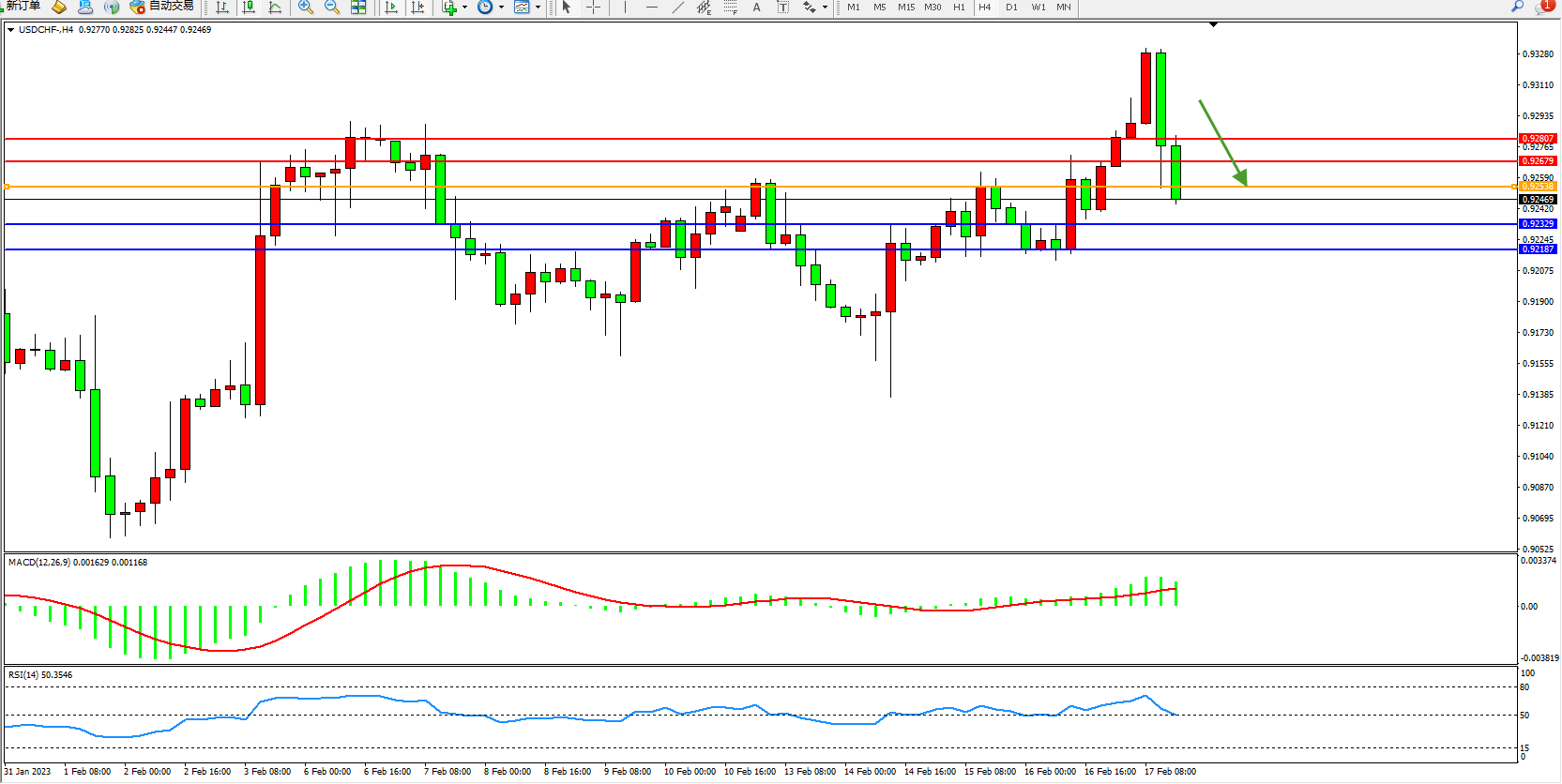Click the chat notification bubble icon
Viewport: 1562px width, 784px height.
tap(1543, 7)
